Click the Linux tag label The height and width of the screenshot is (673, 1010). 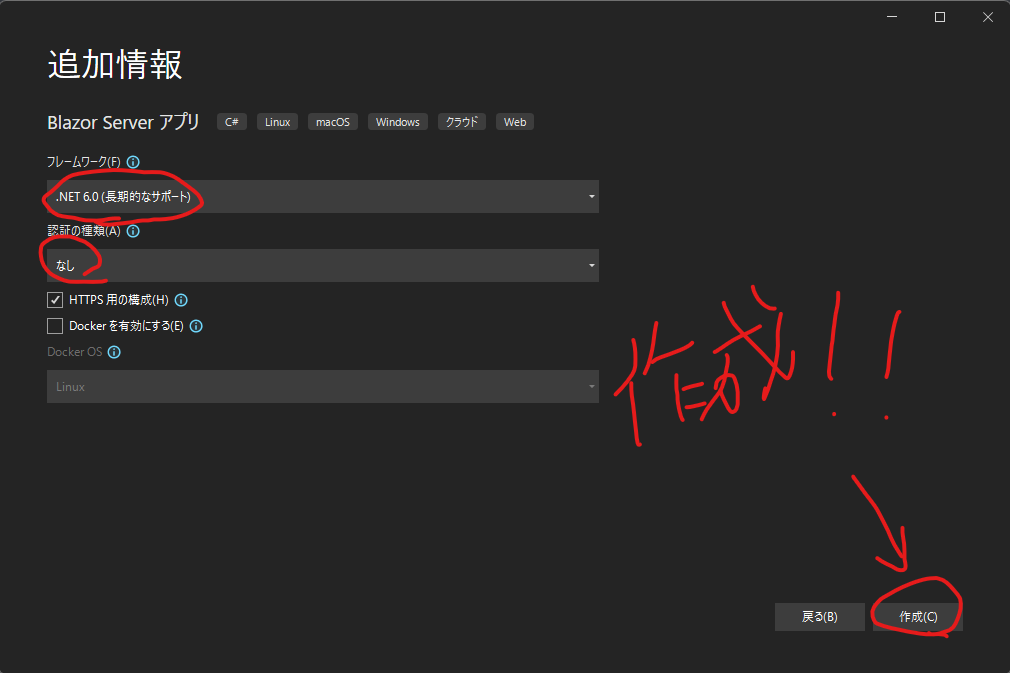pyautogui.click(x=278, y=122)
